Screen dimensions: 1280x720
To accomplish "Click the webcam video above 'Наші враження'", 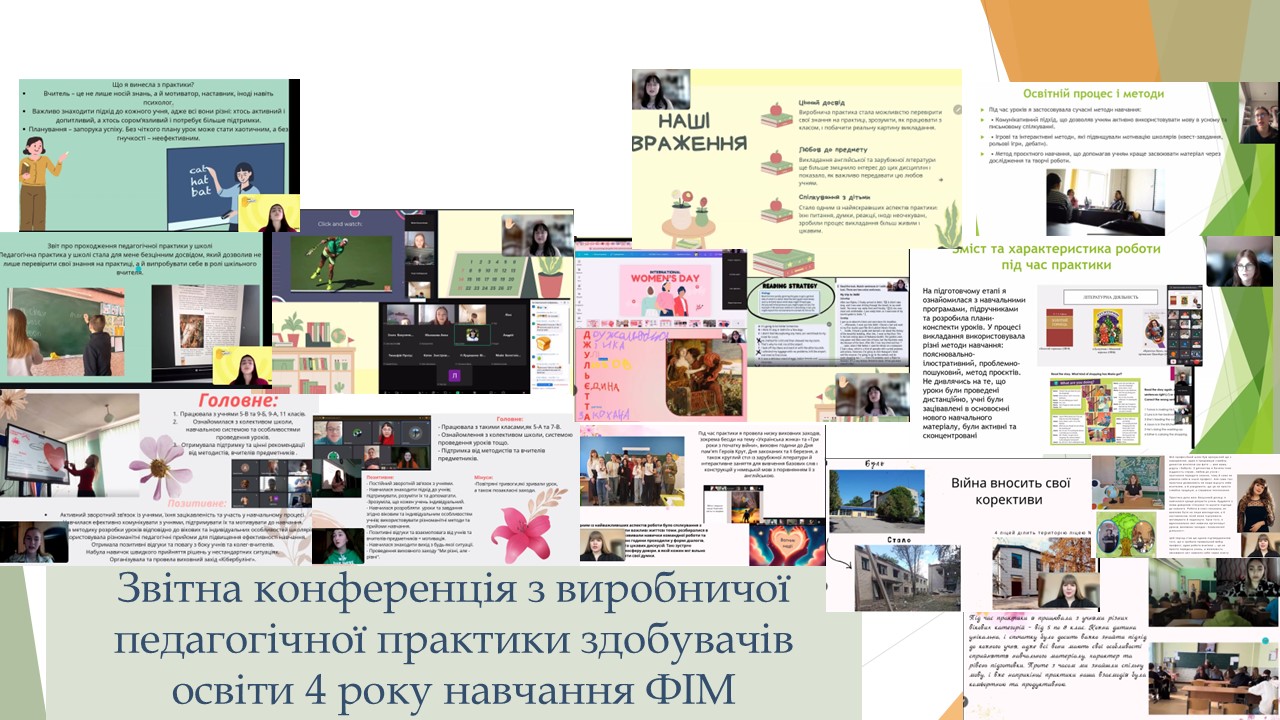I will tap(654, 89).
